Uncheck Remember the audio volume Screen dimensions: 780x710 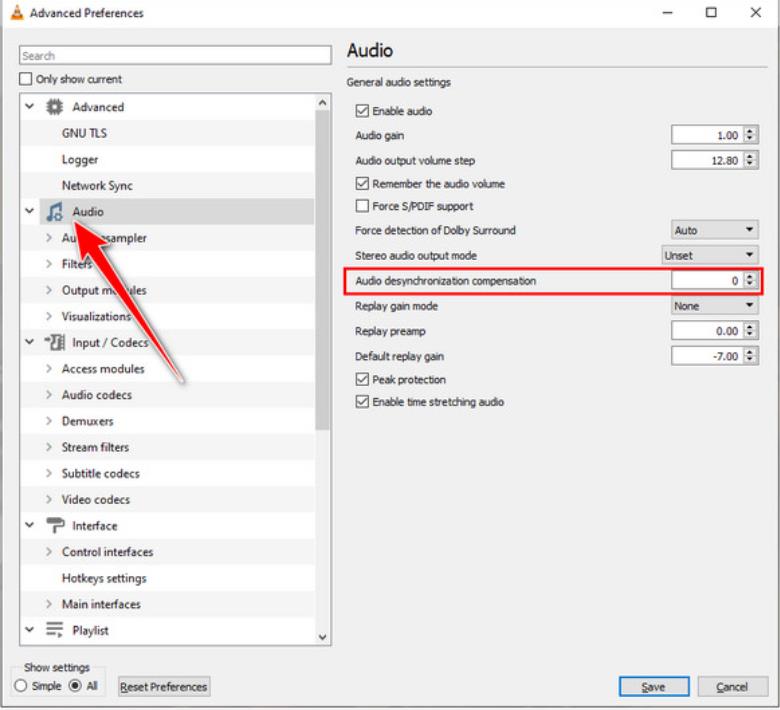click(x=362, y=184)
